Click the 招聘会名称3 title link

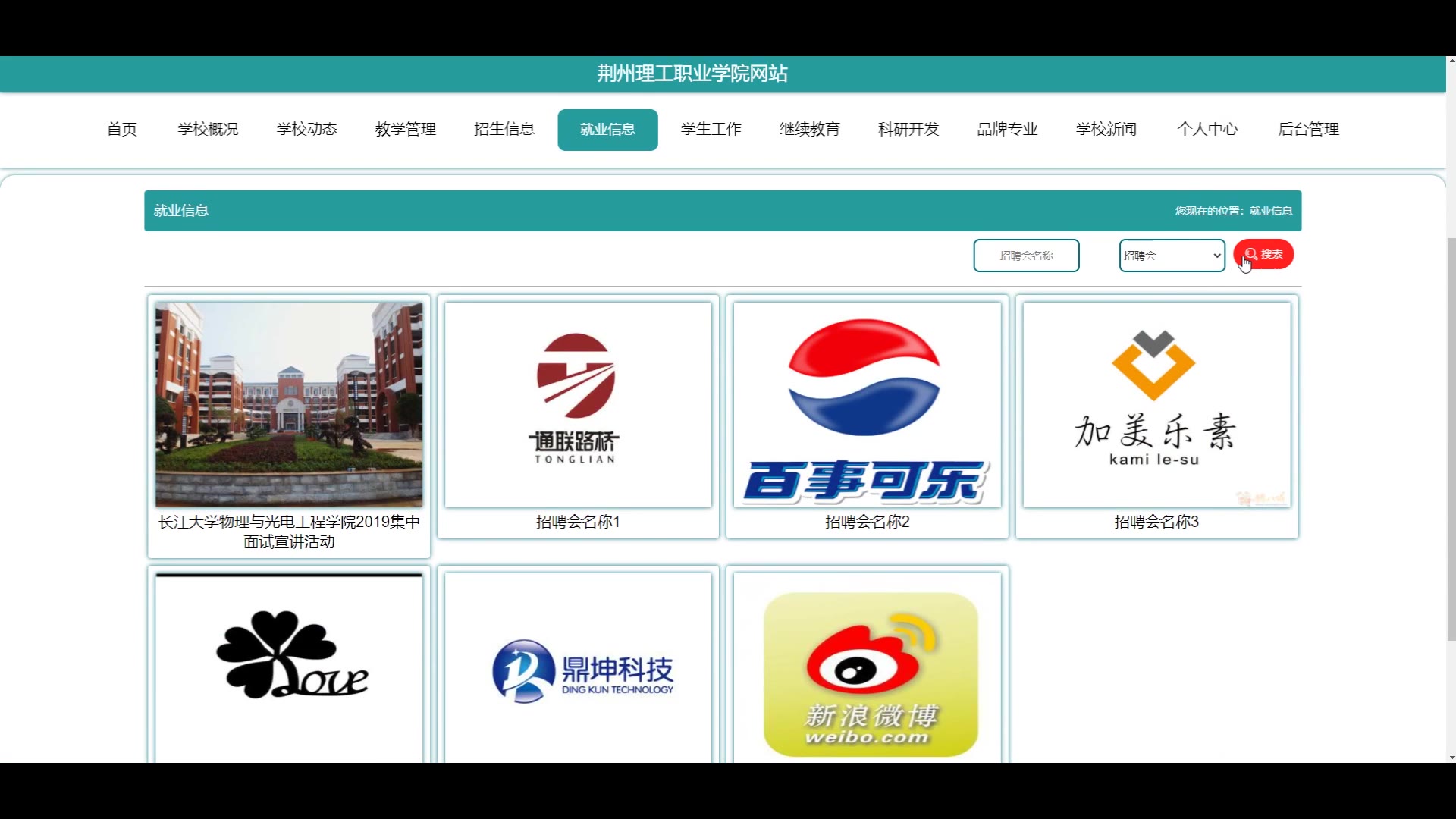point(1156,522)
